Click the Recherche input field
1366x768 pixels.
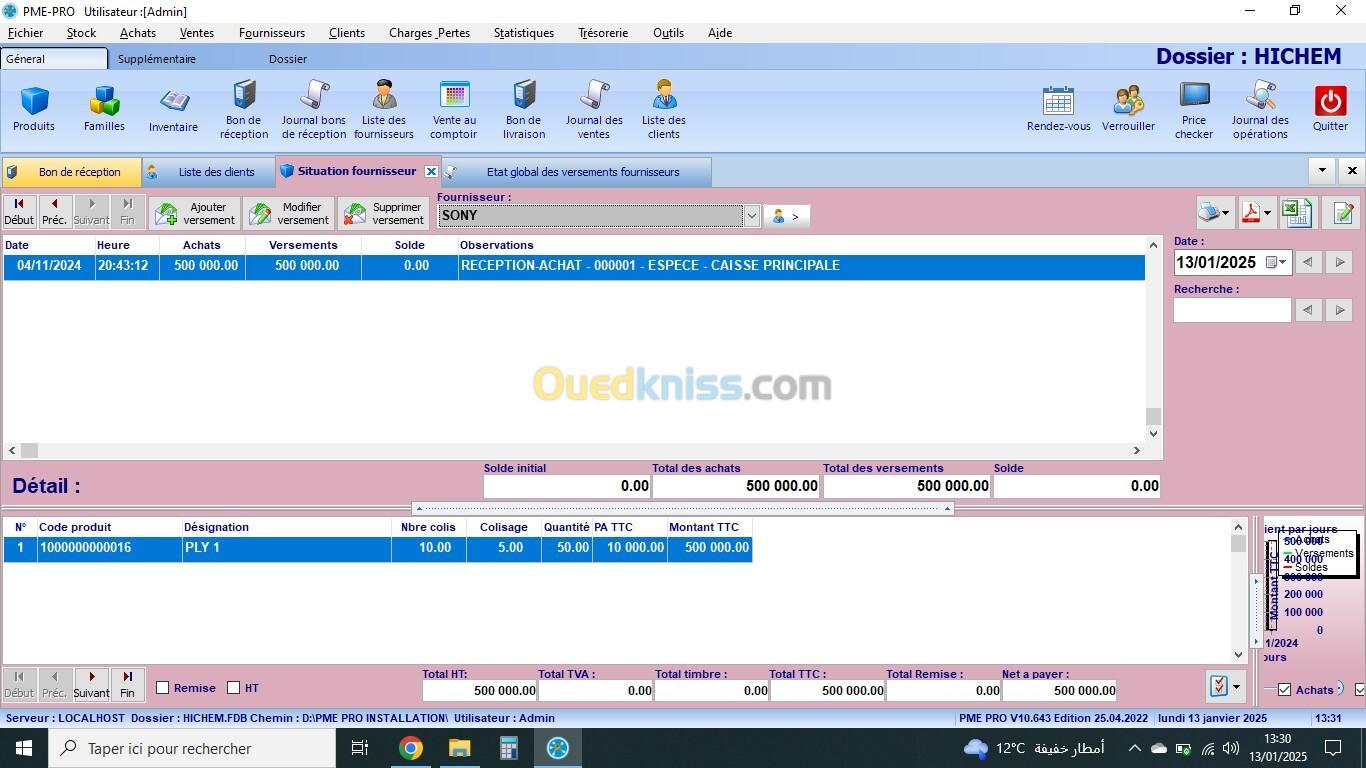tap(1231, 310)
